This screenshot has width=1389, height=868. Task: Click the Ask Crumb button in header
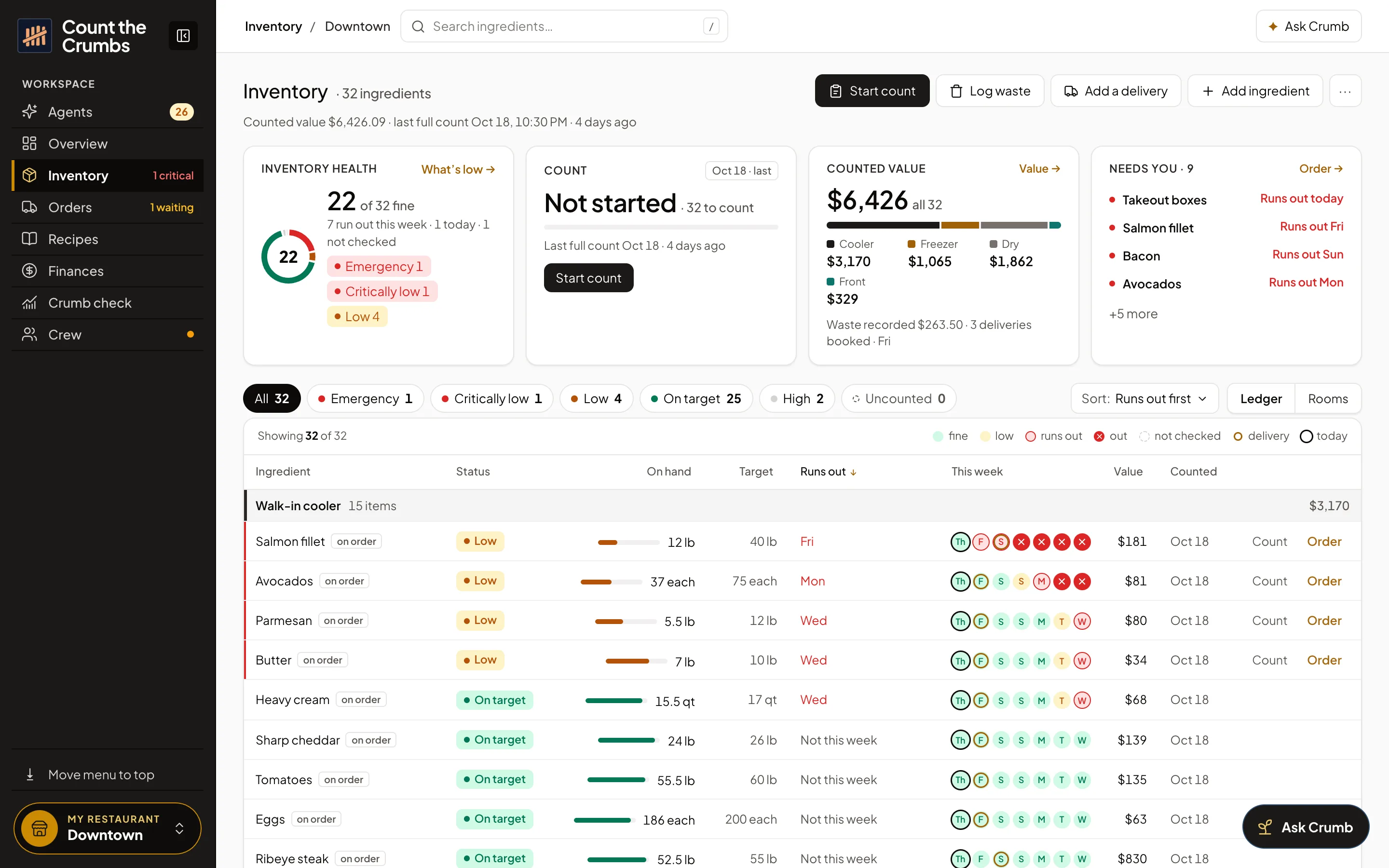click(x=1308, y=27)
